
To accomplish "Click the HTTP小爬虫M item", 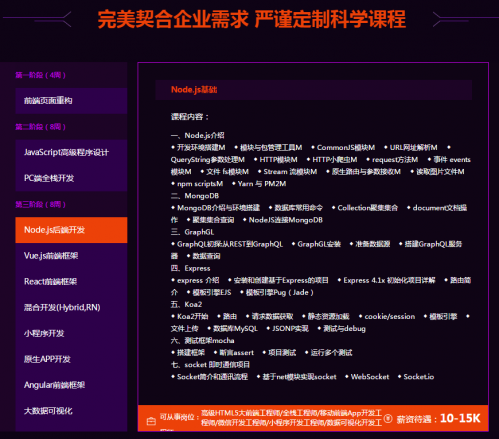I will coord(335,160).
